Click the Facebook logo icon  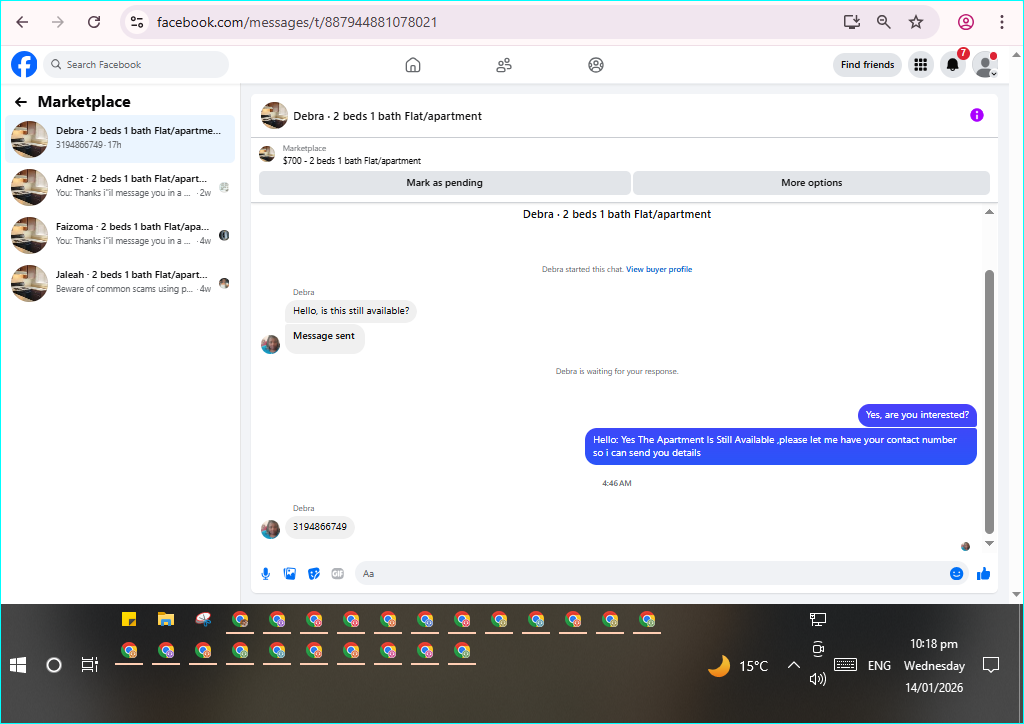click(24, 65)
